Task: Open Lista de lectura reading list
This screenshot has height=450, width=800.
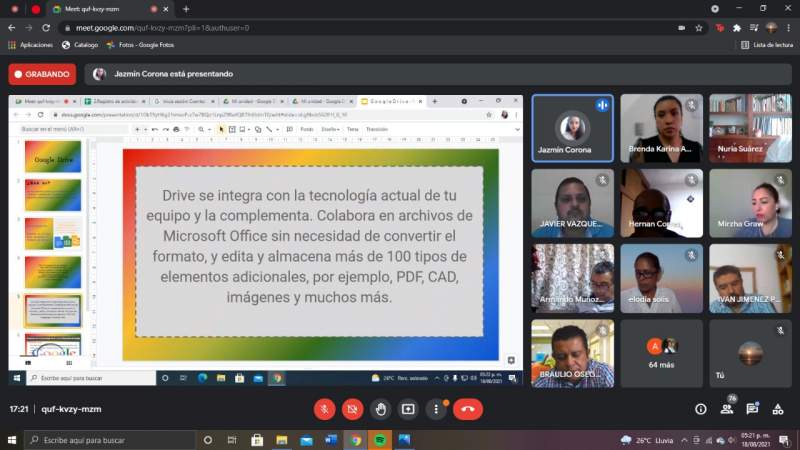Action: point(767,45)
